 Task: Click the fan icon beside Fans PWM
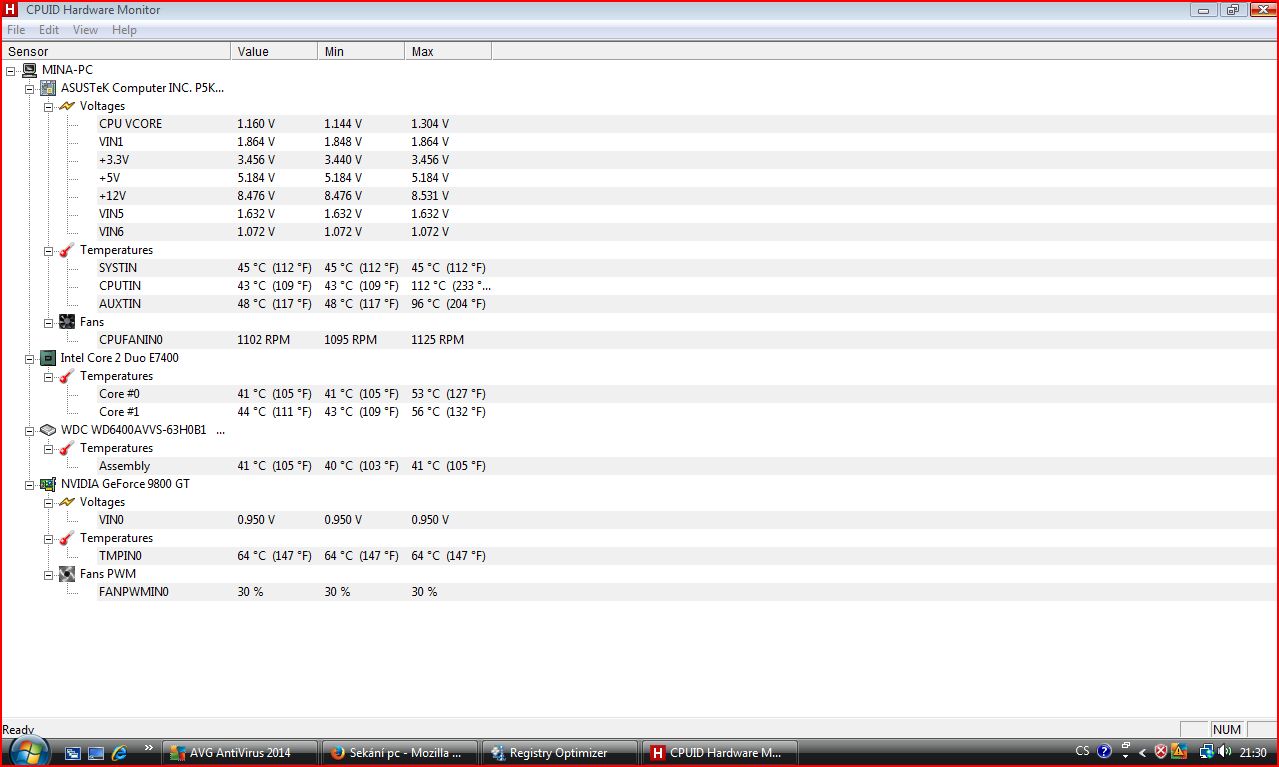67,574
